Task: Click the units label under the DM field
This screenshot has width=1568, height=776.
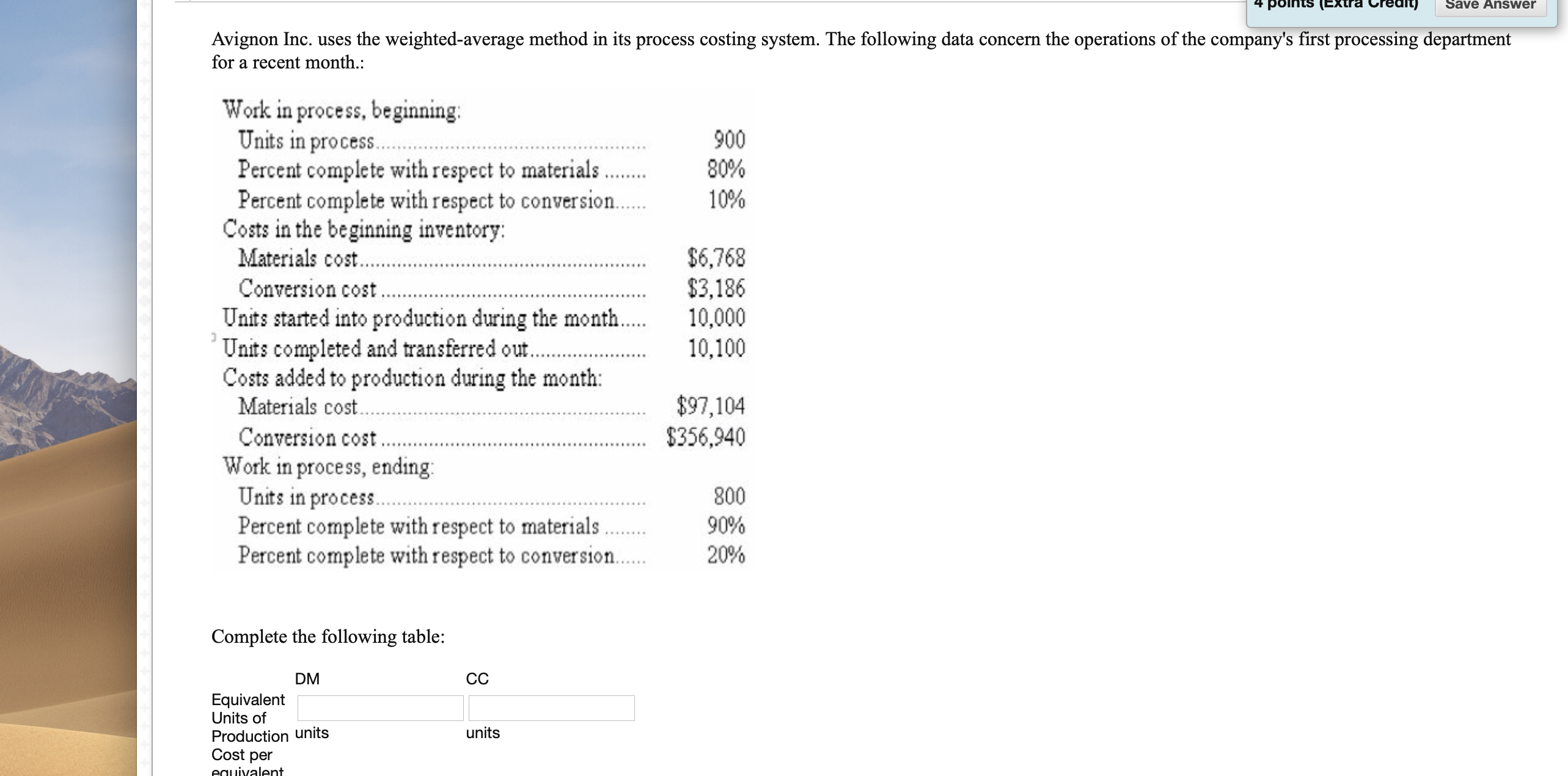Action: click(311, 733)
